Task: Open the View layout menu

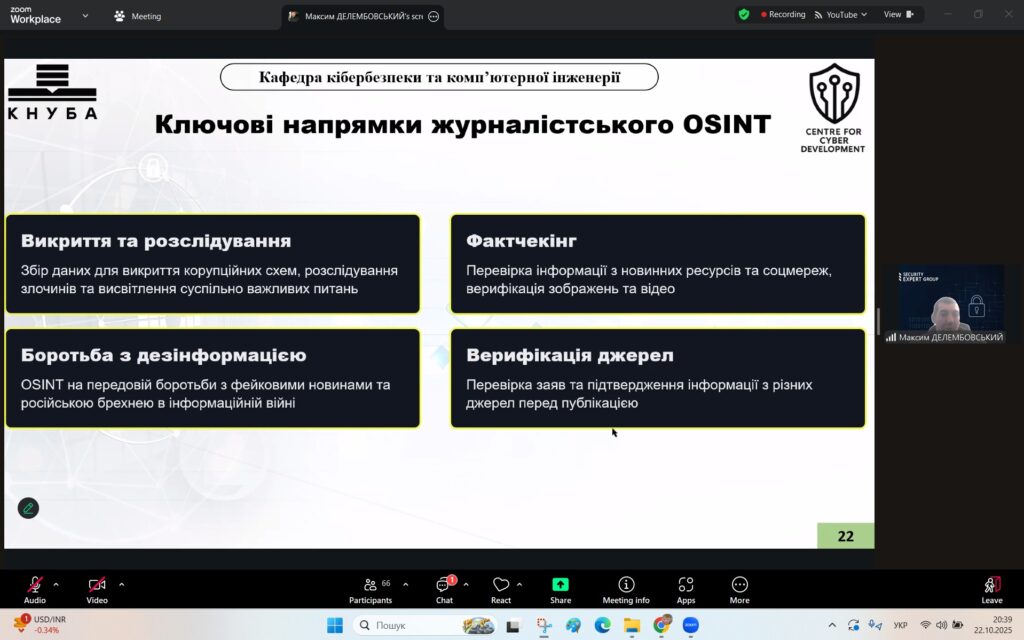Action: click(x=898, y=15)
